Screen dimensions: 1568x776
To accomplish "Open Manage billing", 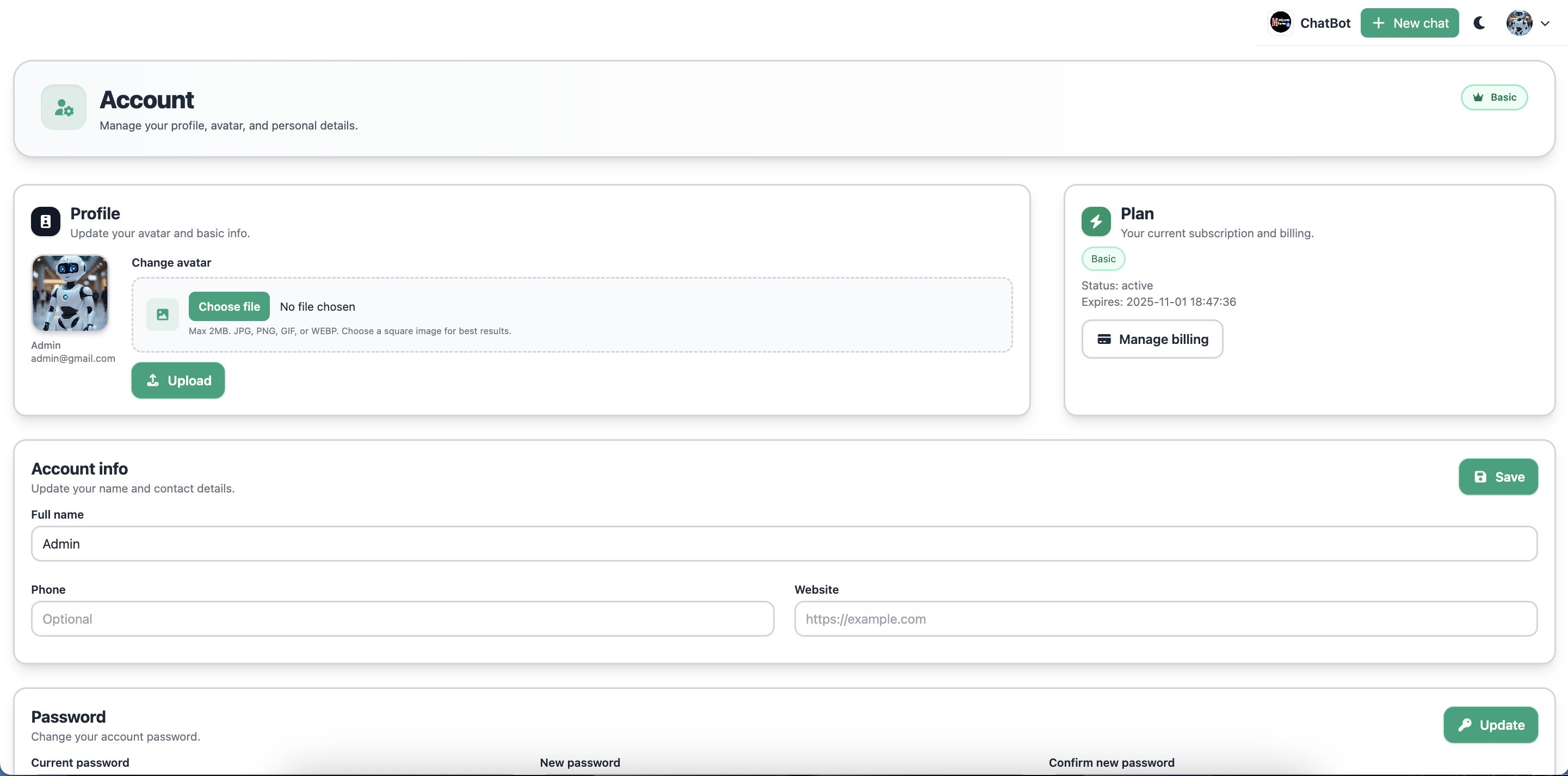I will tap(1152, 339).
